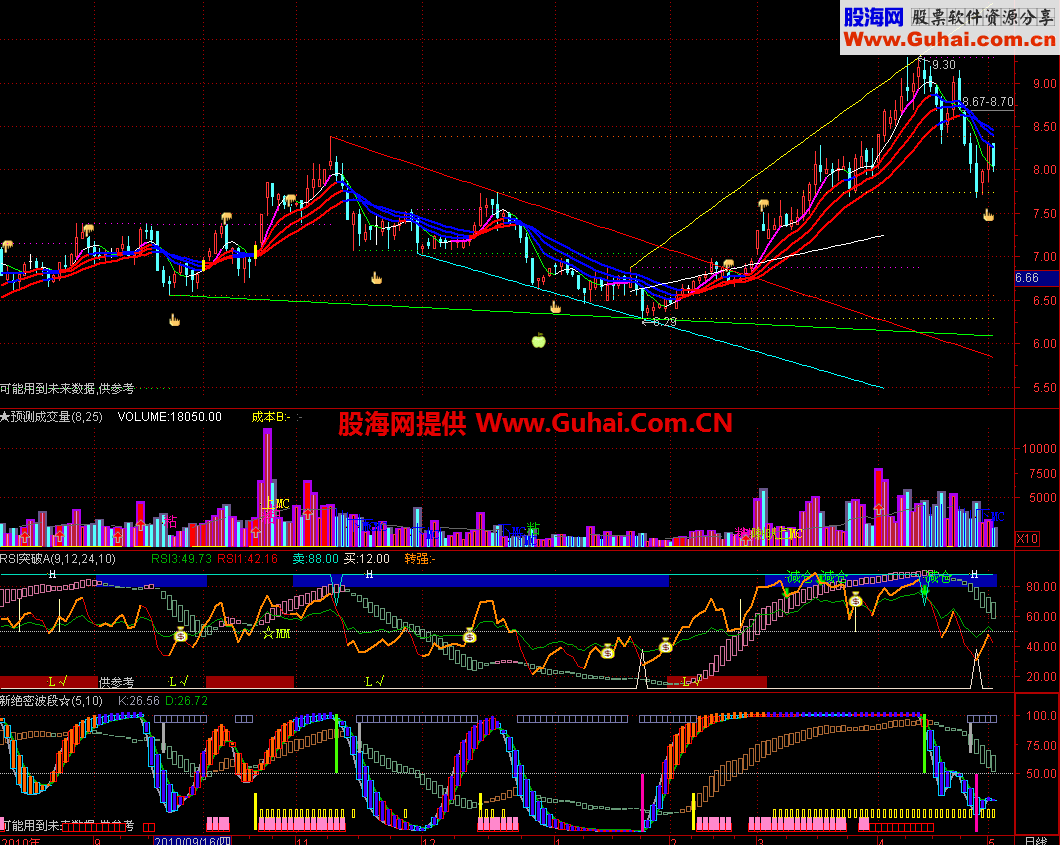Click the first green 减仓 marker in the RSI panel
1060x845 pixels.
pyautogui.click(x=799, y=577)
